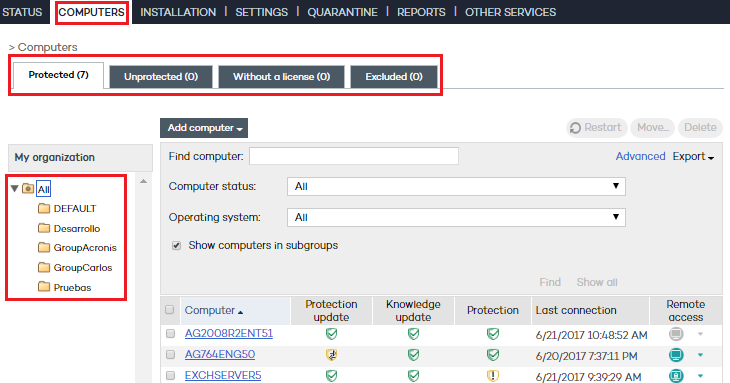
Task: Click remote access icon for AG764ENG50
Action: tap(676, 355)
